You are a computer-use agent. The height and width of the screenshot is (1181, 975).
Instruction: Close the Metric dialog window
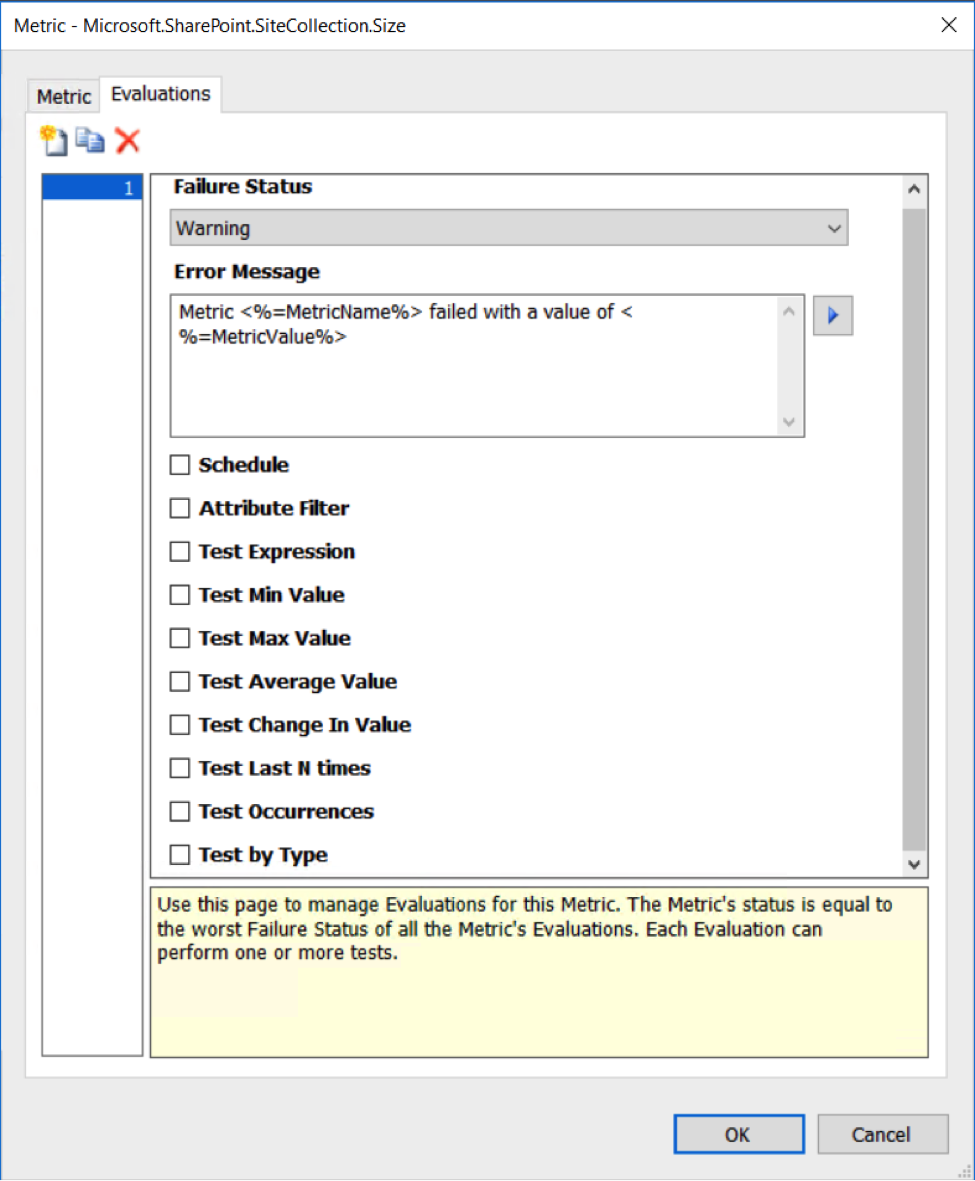tap(949, 25)
